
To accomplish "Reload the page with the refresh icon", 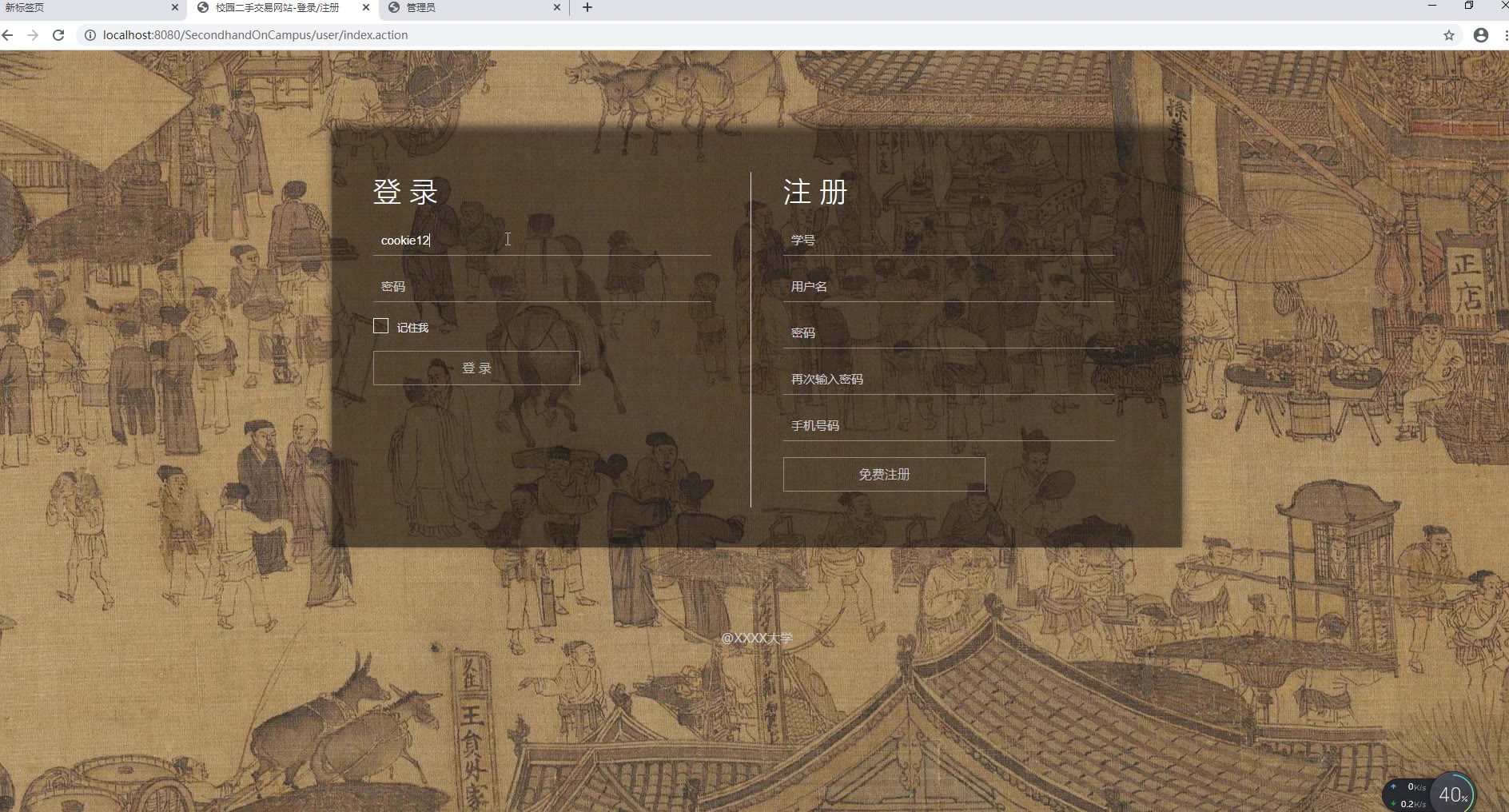I will tap(58, 35).
